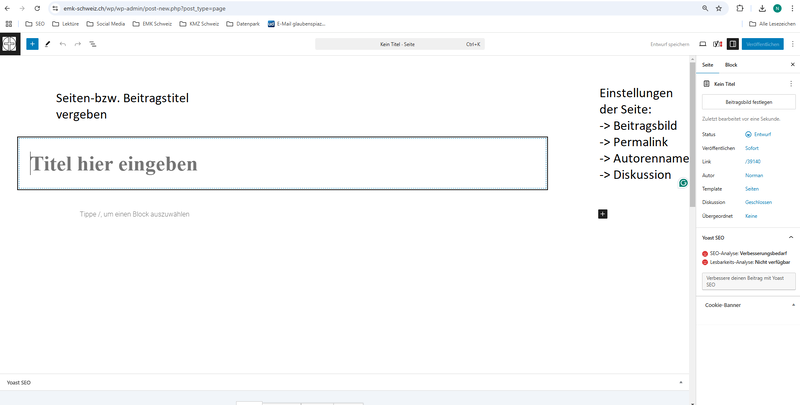Click the black add block plus button
800x405 pixels.
pos(603,214)
